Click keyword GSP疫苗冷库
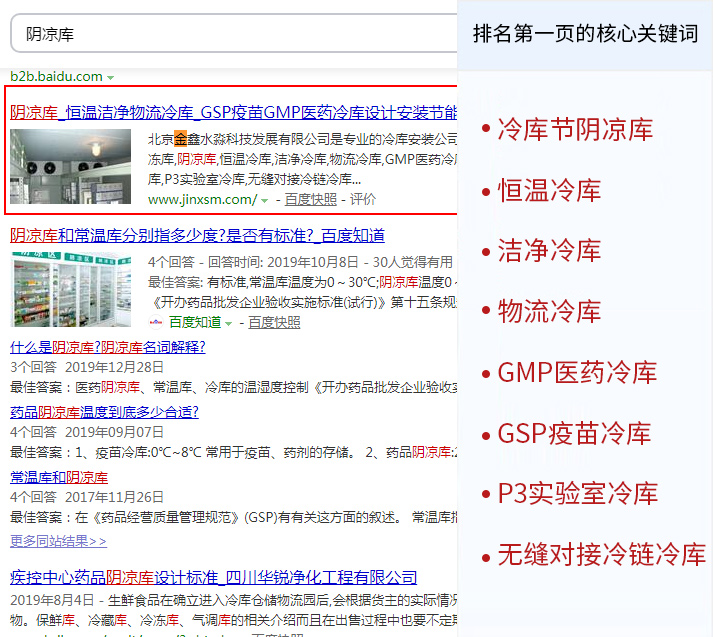Screen dimensions: 713x637 574,433
